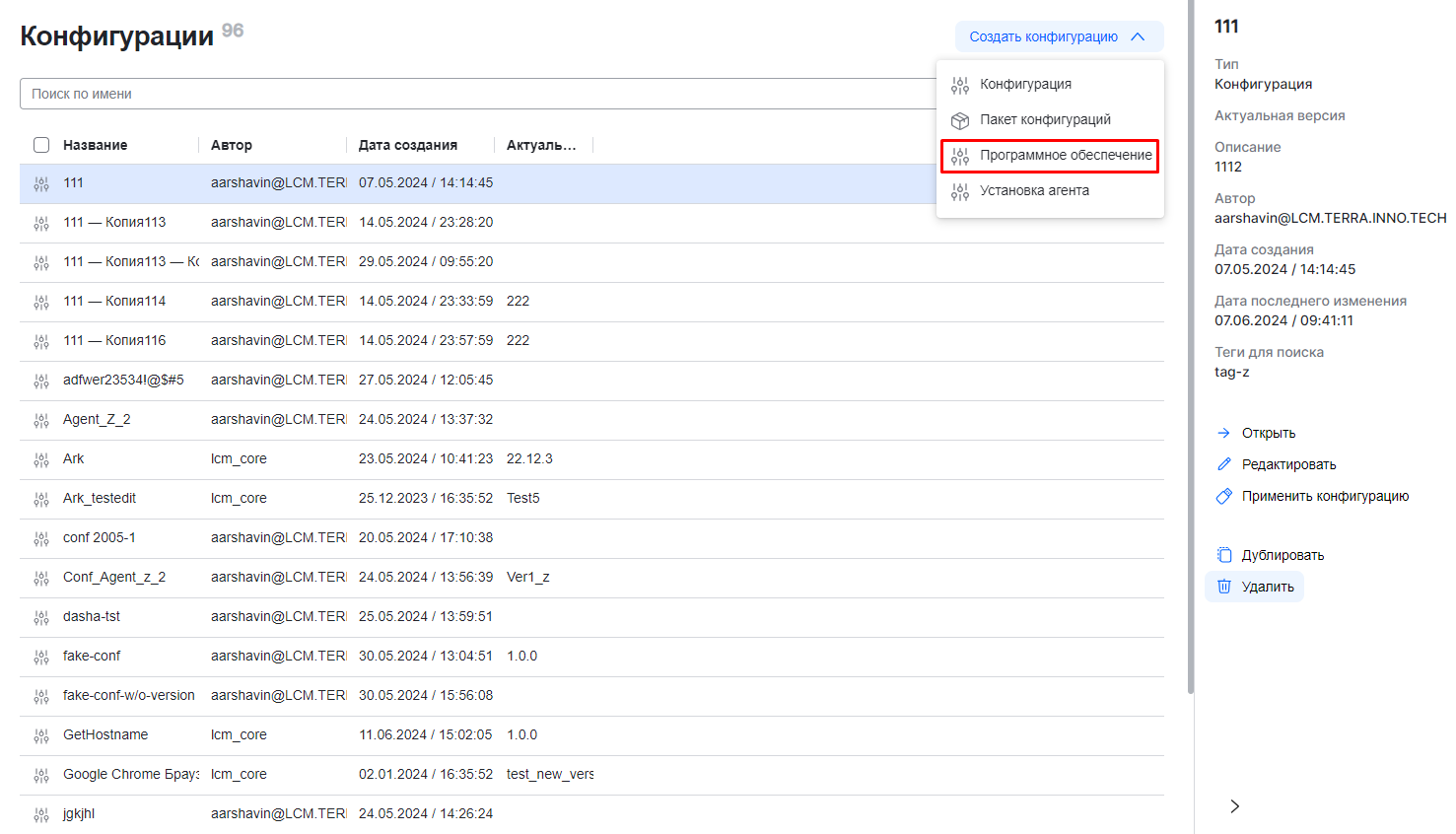Focus the Поиск по имени search field
Viewport: 1456px width, 834px height.
pos(473,94)
